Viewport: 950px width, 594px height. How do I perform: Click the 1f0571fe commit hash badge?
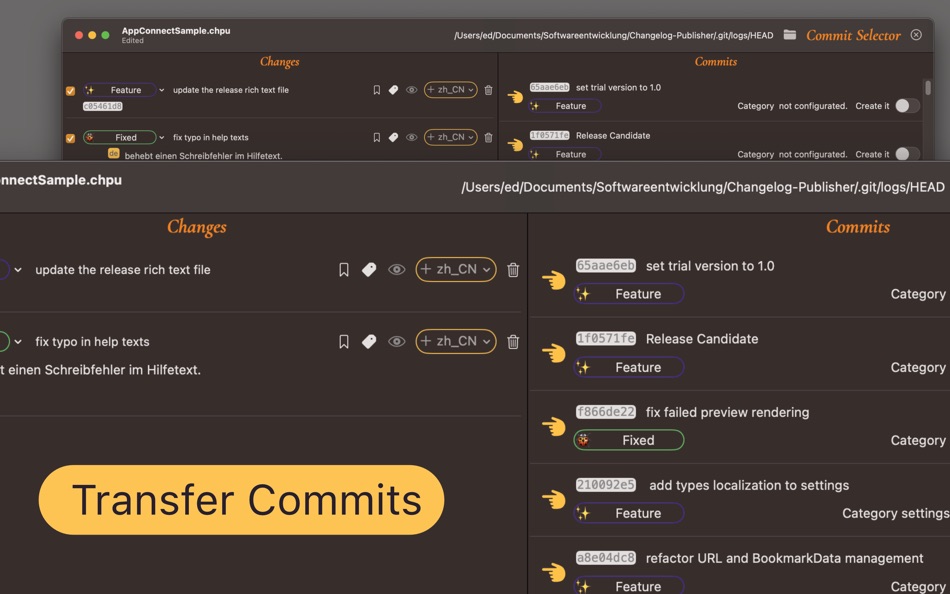(607, 338)
